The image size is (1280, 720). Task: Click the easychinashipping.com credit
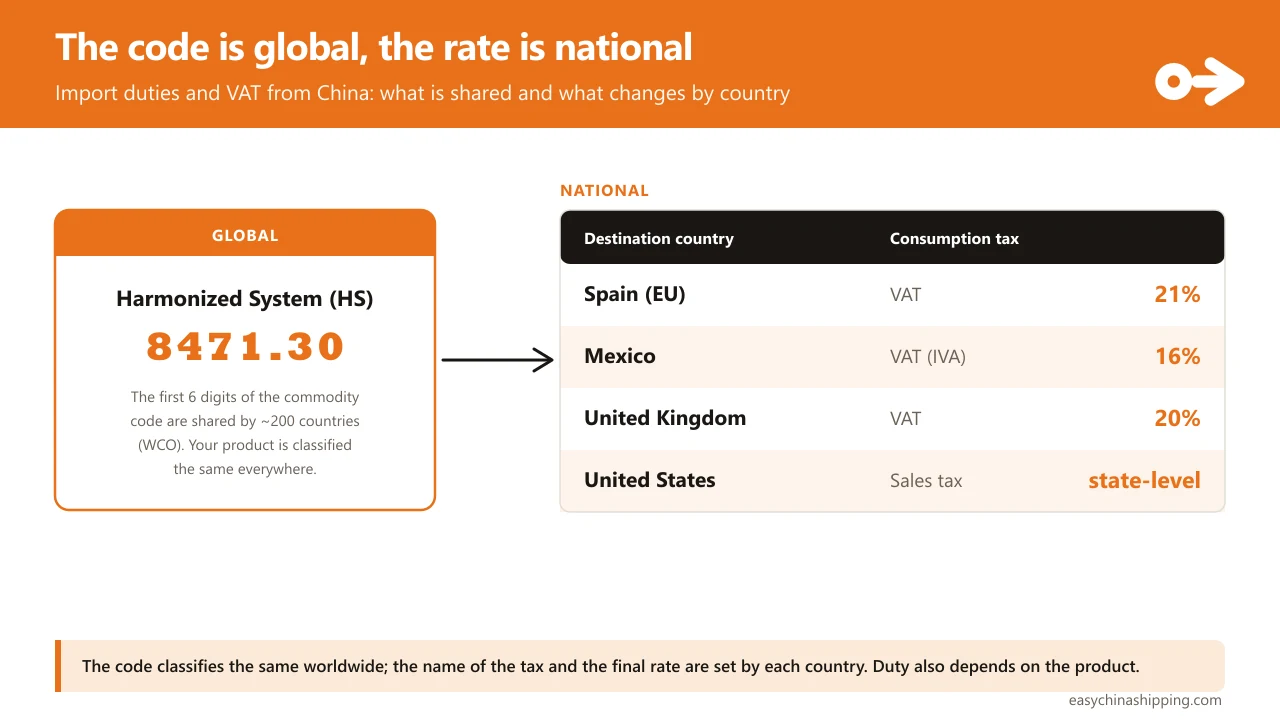(1145, 700)
